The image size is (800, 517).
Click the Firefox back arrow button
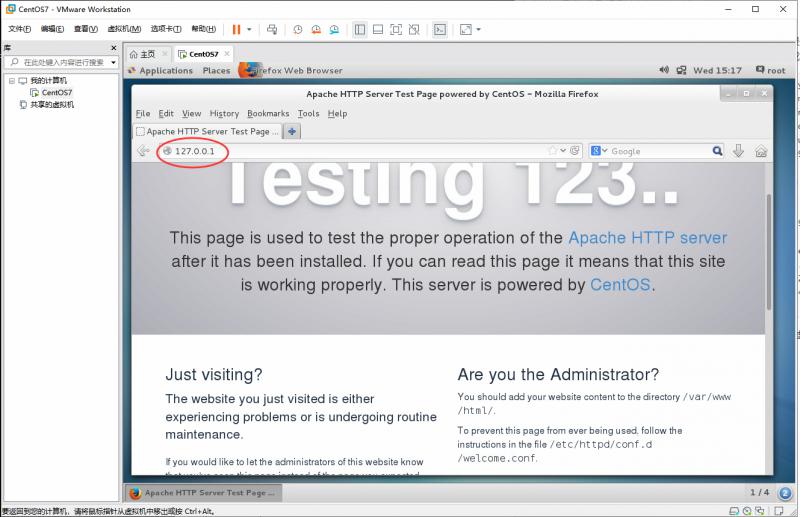143,151
